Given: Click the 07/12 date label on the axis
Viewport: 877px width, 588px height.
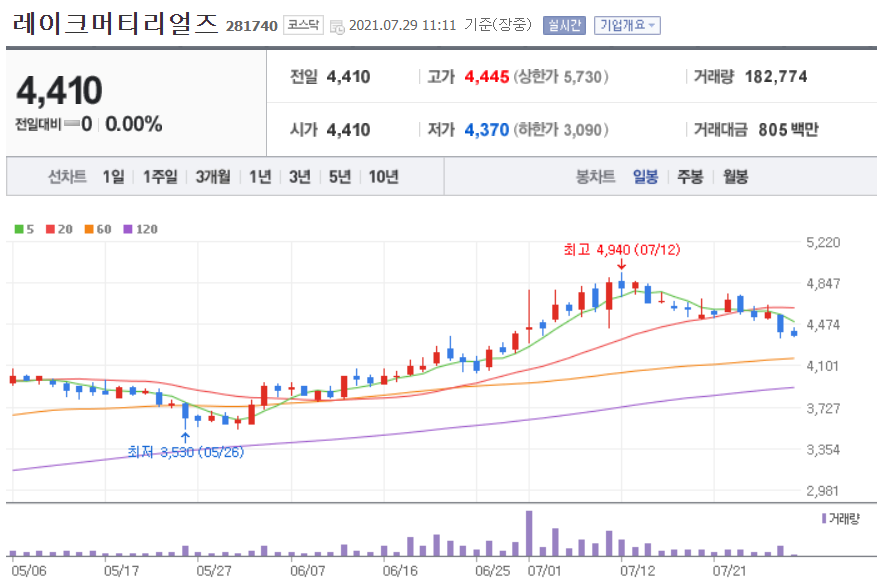Looking at the screenshot, I should 638,571.
